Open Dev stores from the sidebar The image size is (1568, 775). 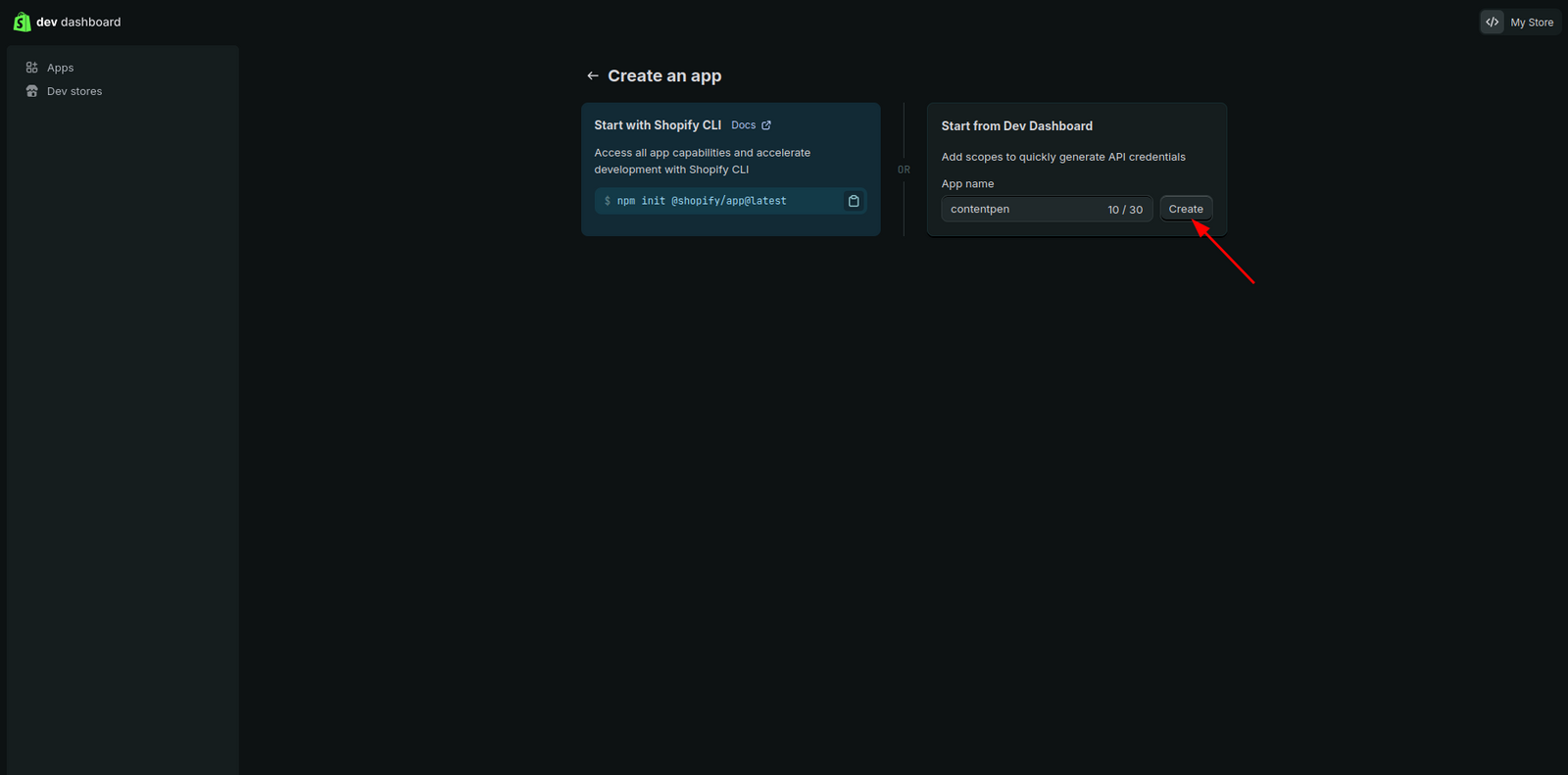pos(74,91)
